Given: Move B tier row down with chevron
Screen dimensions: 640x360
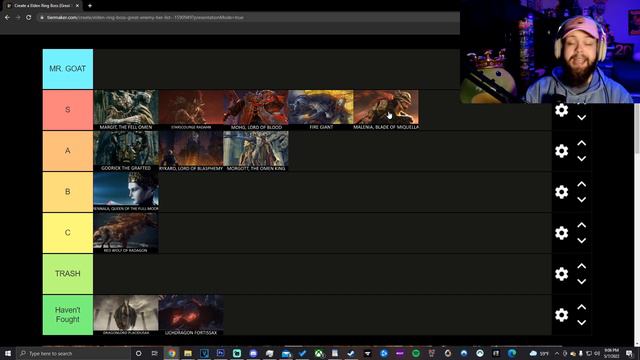Looking at the screenshot, I should (x=582, y=200).
